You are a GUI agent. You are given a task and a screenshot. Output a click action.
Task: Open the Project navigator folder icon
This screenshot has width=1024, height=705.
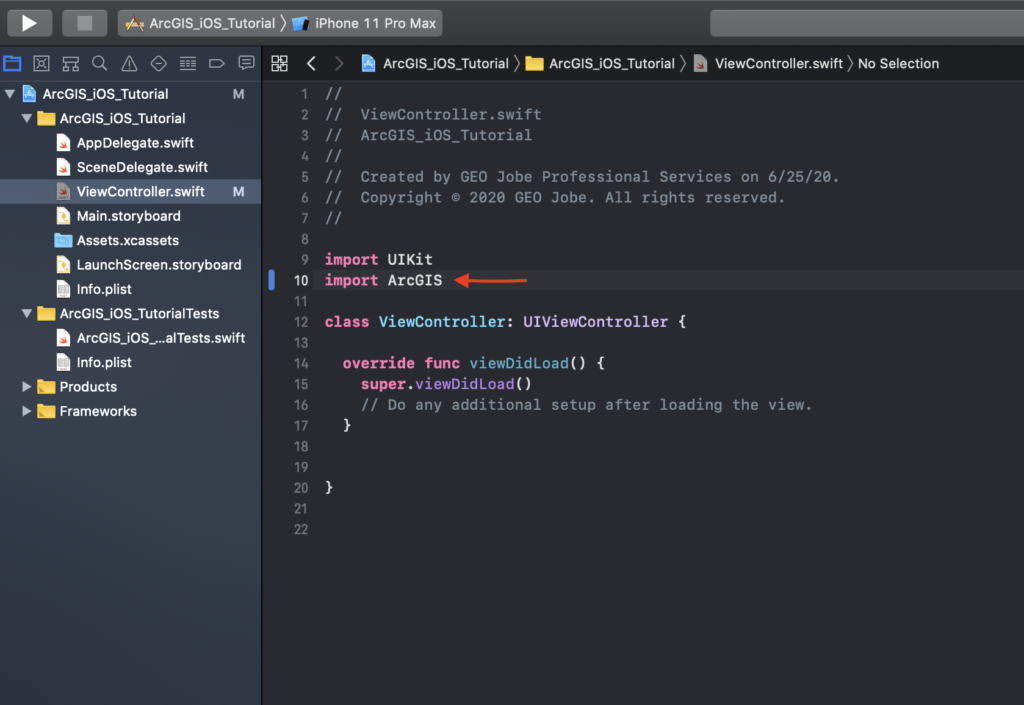pyautogui.click(x=12, y=64)
